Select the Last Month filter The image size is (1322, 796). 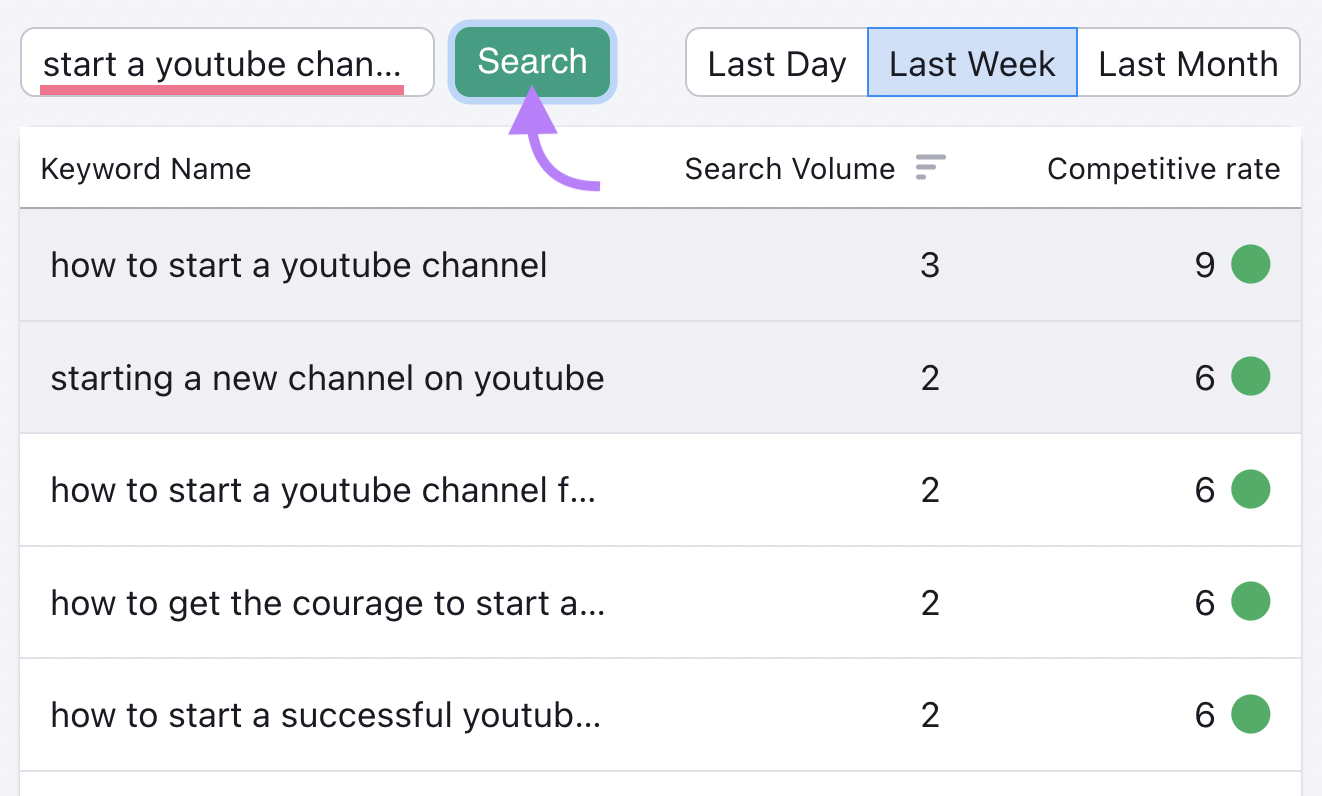click(x=1188, y=63)
